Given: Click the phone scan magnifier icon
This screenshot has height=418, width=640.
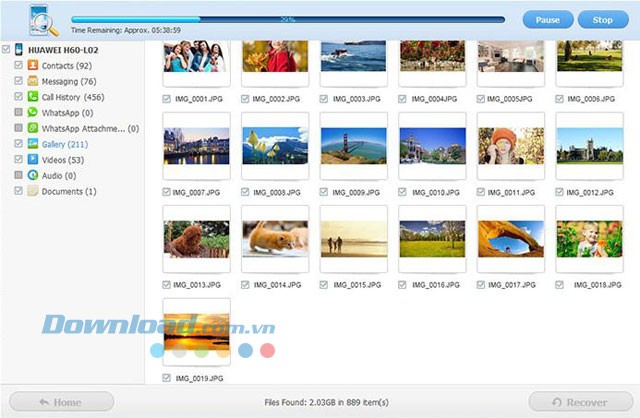Looking at the screenshot, I should pyautogui.click(x=44, y=20).
